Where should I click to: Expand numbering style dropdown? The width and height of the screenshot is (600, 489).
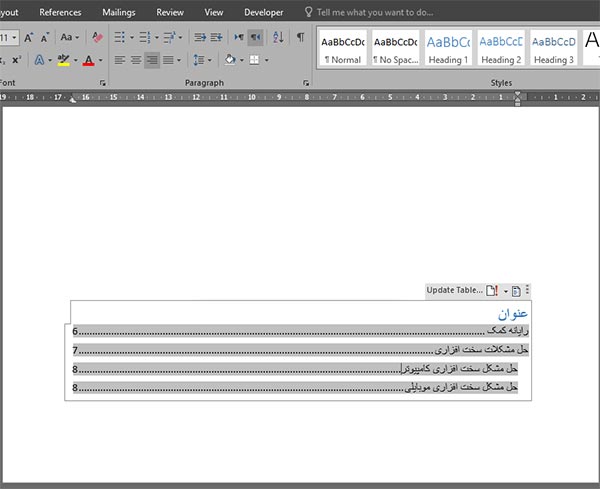tap(157, 37)
